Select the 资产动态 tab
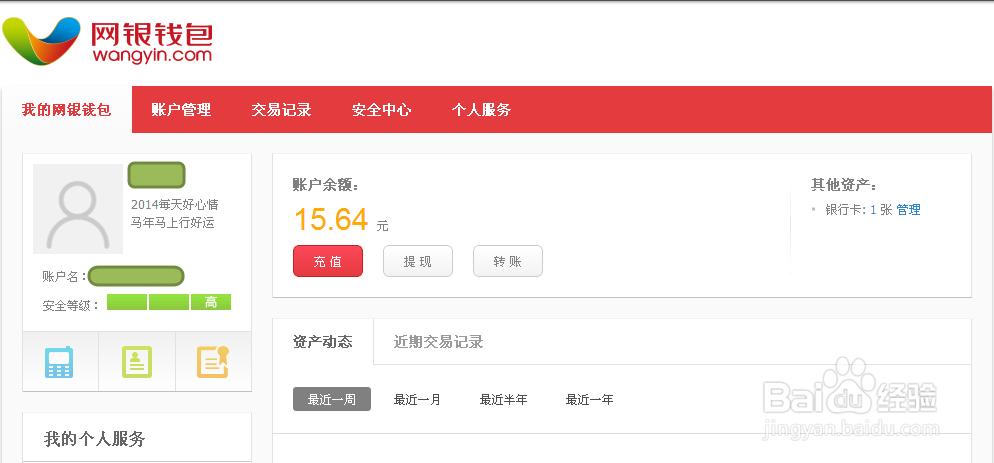Viewport: 994px width, 463px height. (x=323, y=342)
